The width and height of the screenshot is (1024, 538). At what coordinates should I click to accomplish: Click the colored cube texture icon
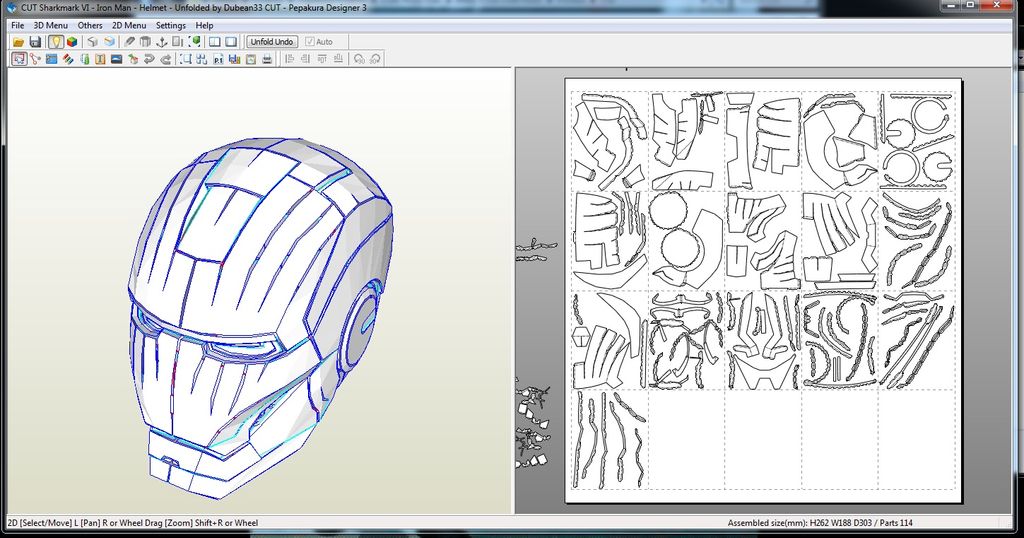[x=72, y=42]
